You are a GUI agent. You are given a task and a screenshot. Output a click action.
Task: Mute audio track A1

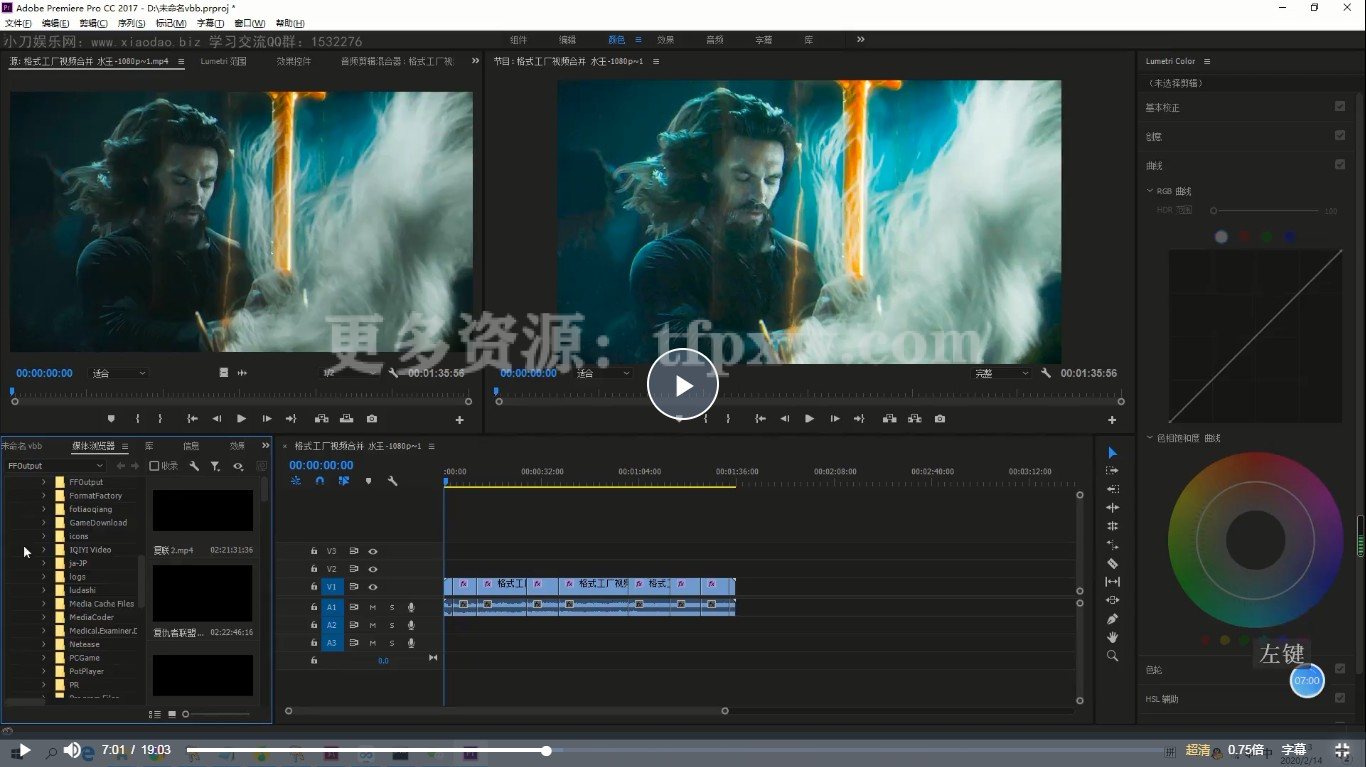(373, 607)
